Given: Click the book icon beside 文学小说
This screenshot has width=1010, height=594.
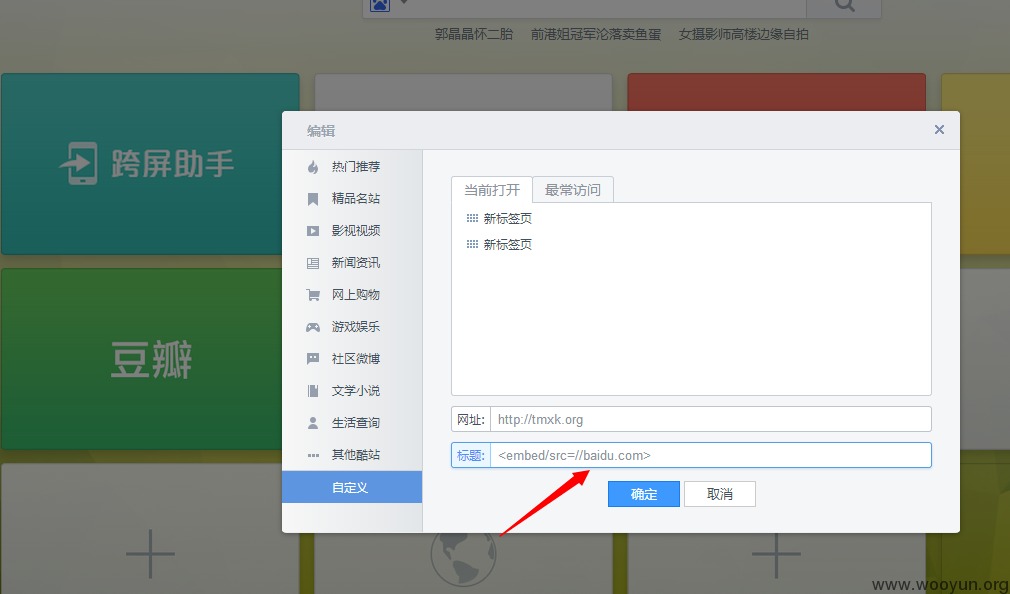Looking at the screenshot, I should (313, 390).
